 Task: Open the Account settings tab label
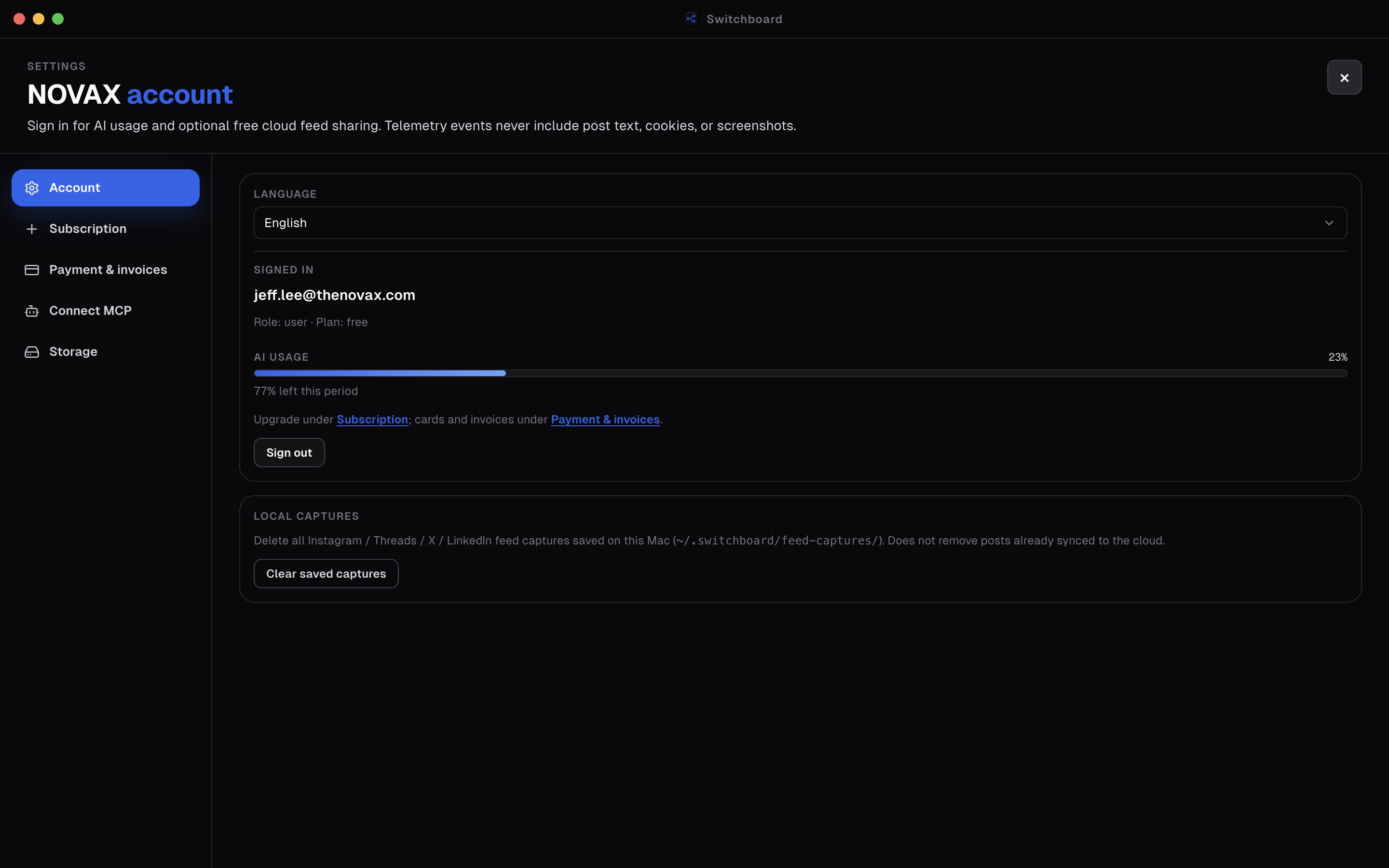[x=75, y=188]
